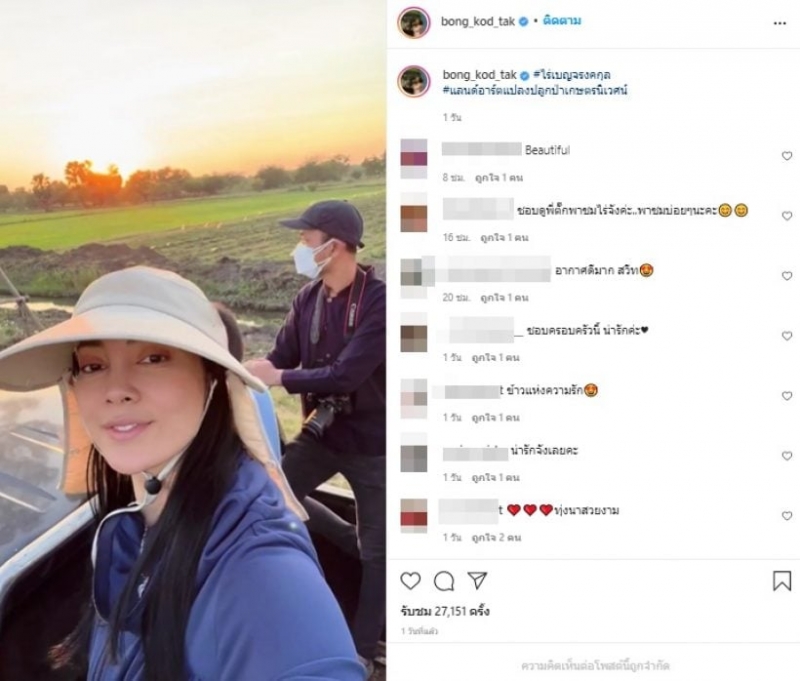Open bong_kod_tak profile picture in header

point(414,22)
